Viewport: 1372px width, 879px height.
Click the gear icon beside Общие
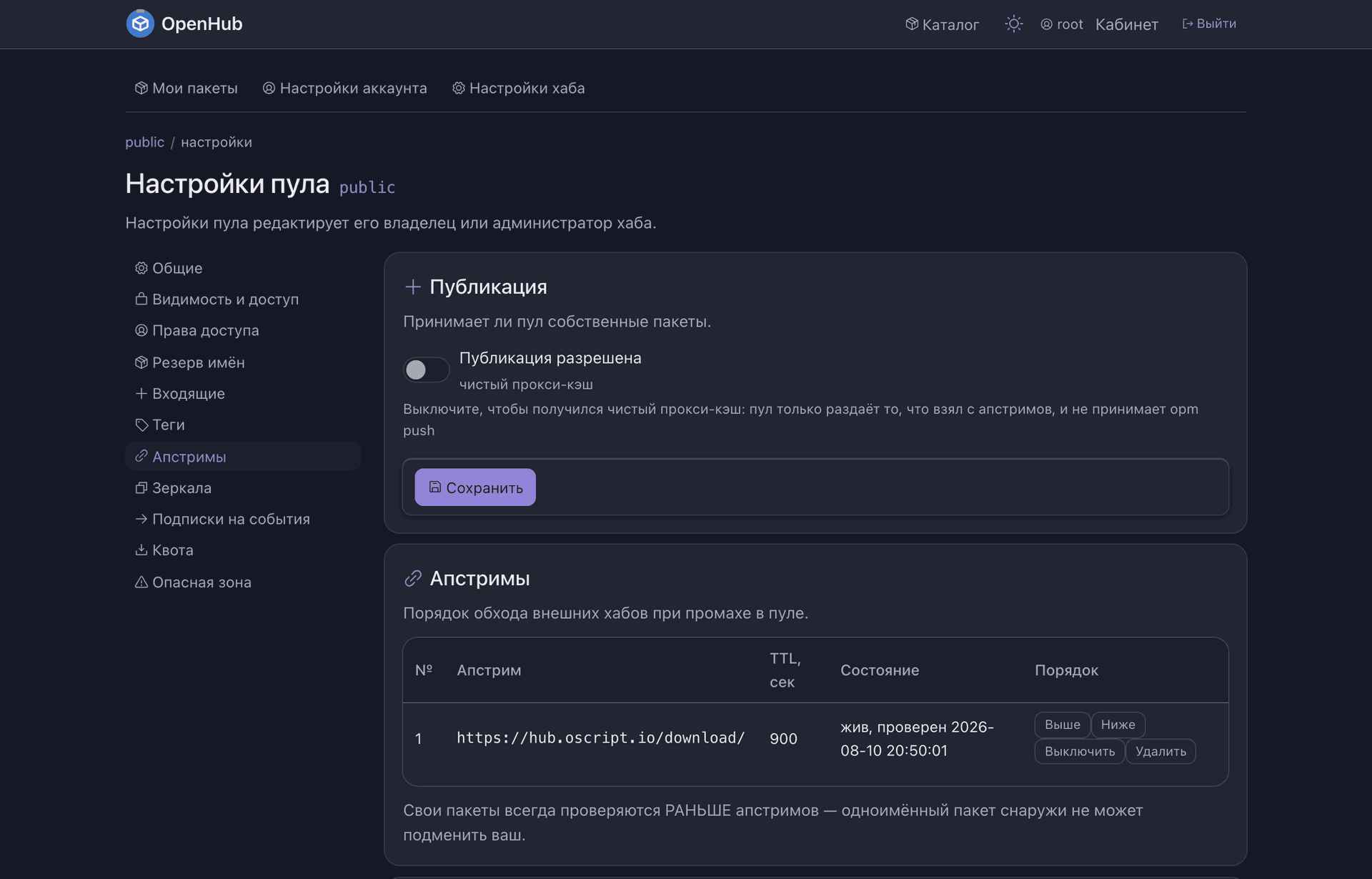tap(141, 268)
